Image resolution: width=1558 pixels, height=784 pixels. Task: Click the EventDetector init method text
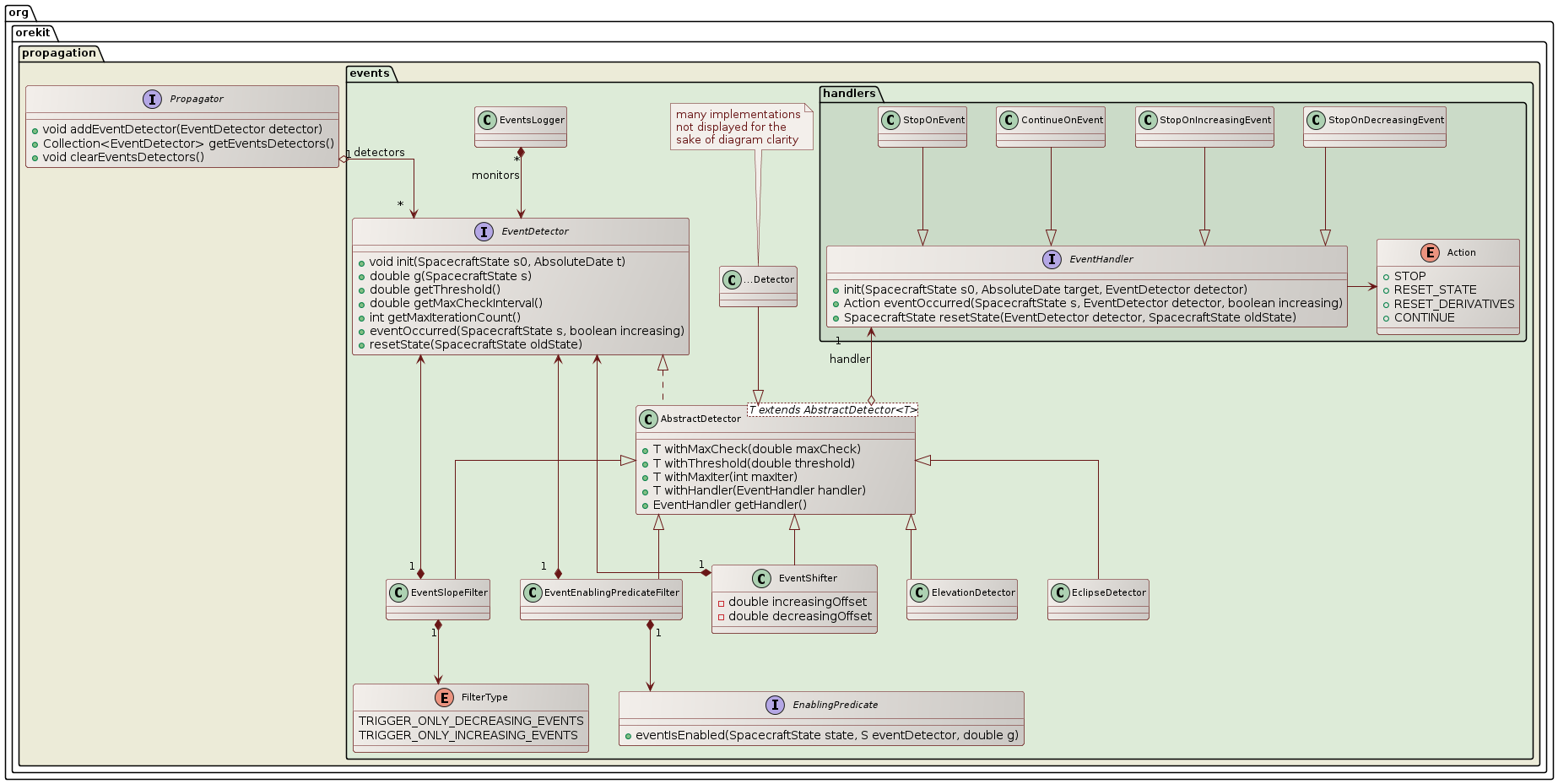(x=497, y=262)
